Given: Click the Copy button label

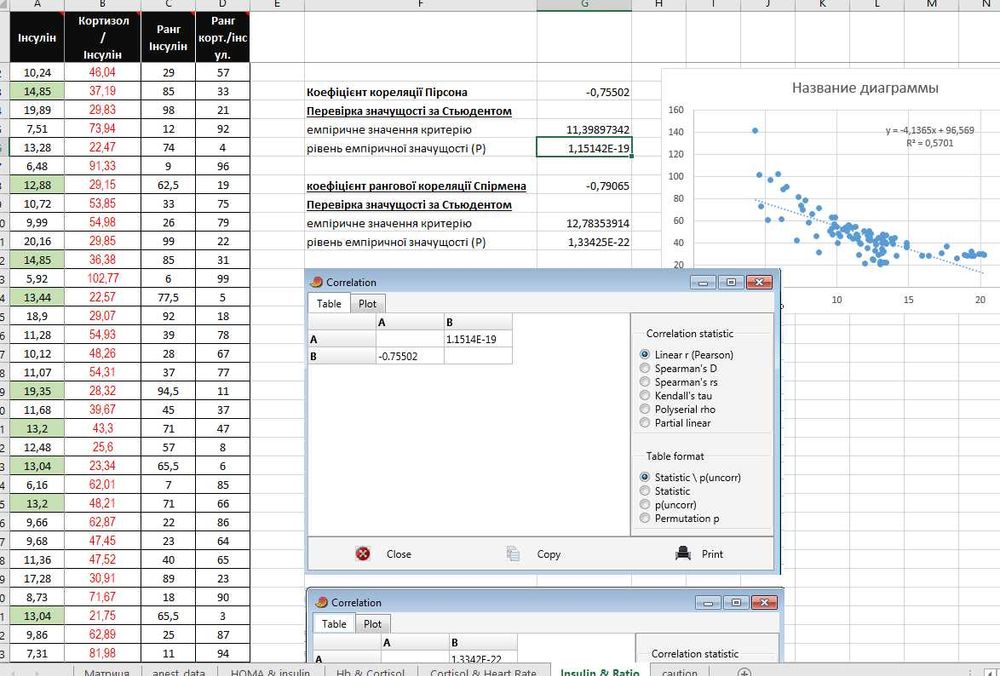Looking at the screenshot, I should [548, 554].
